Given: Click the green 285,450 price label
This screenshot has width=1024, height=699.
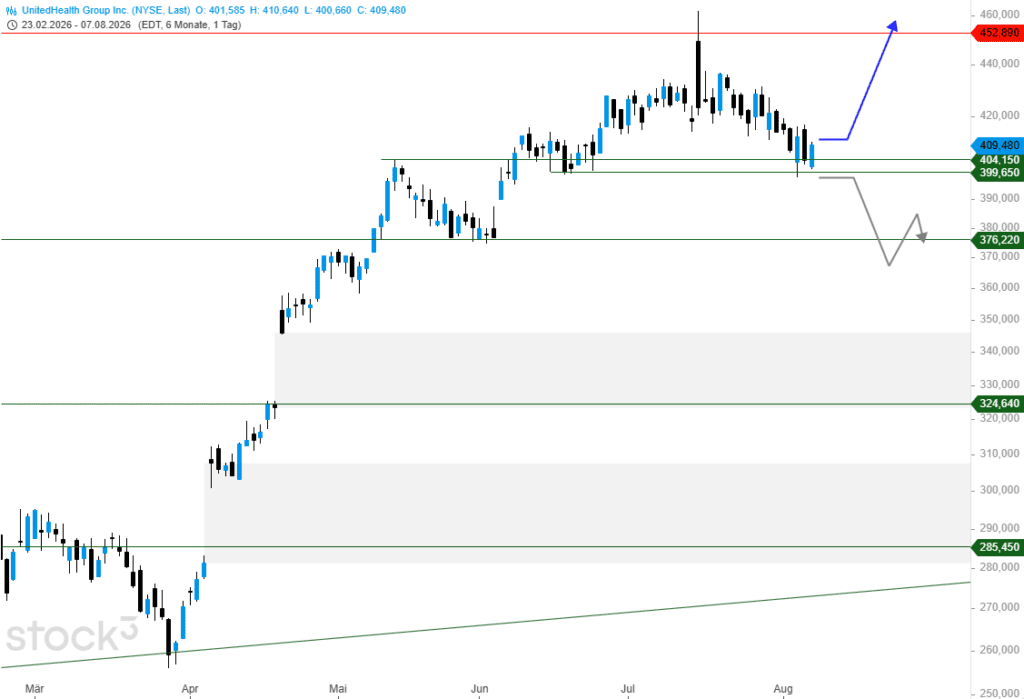Looking at the screenshot, I should [x=998, y=547].
